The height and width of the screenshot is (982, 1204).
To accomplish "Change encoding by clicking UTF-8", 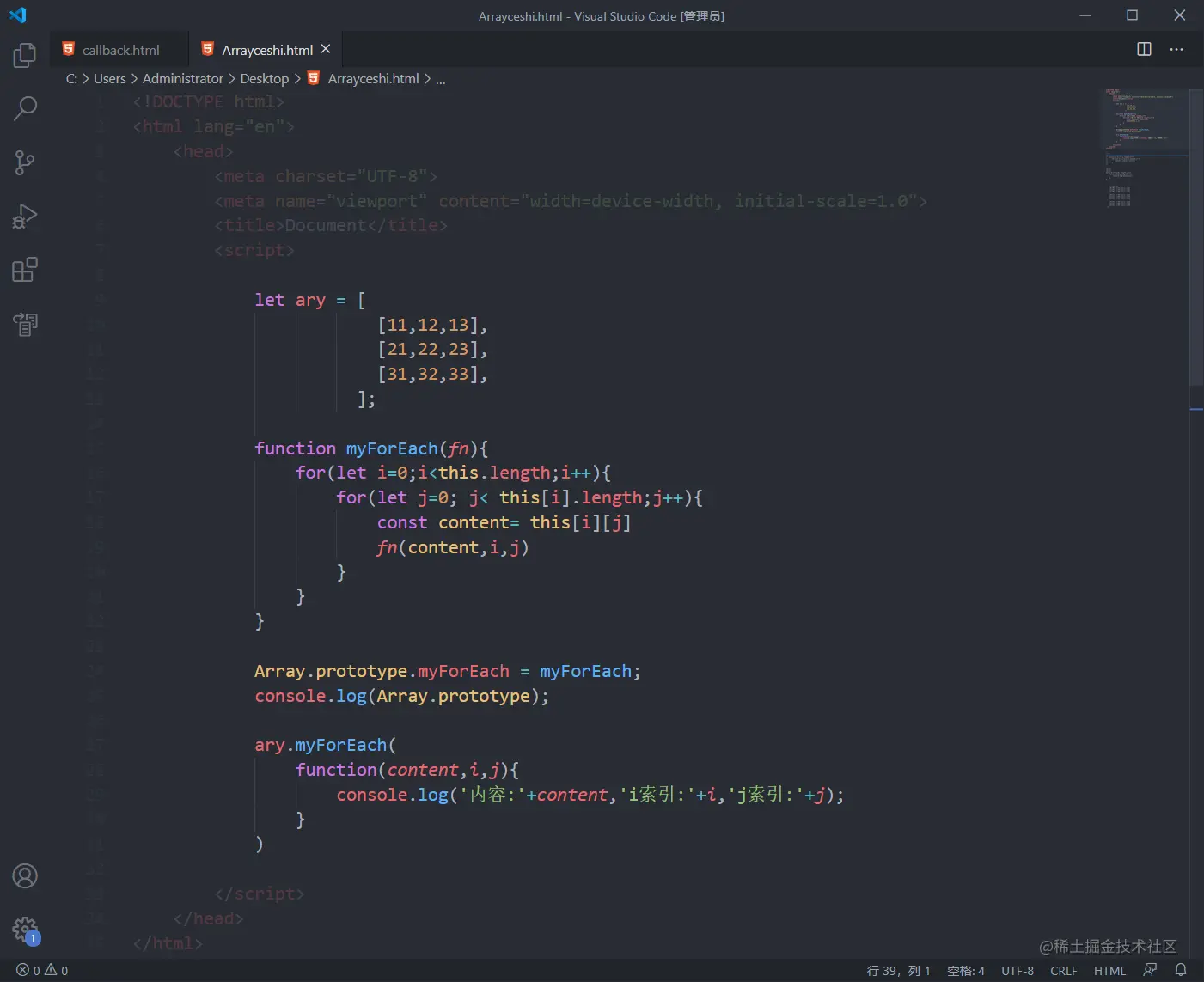I will pos(1018,970).
